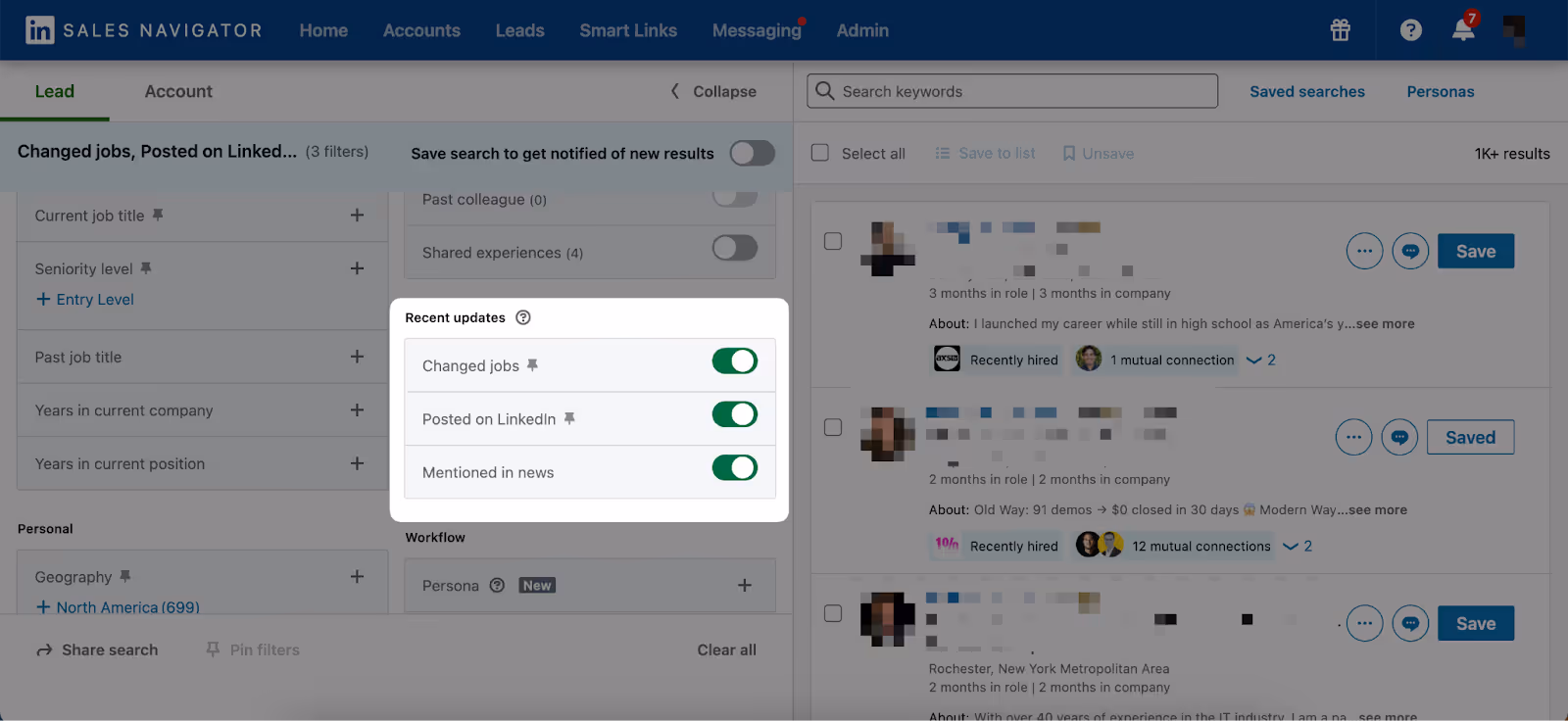Open more options for the Rochester lead

tap(1364, 623)
